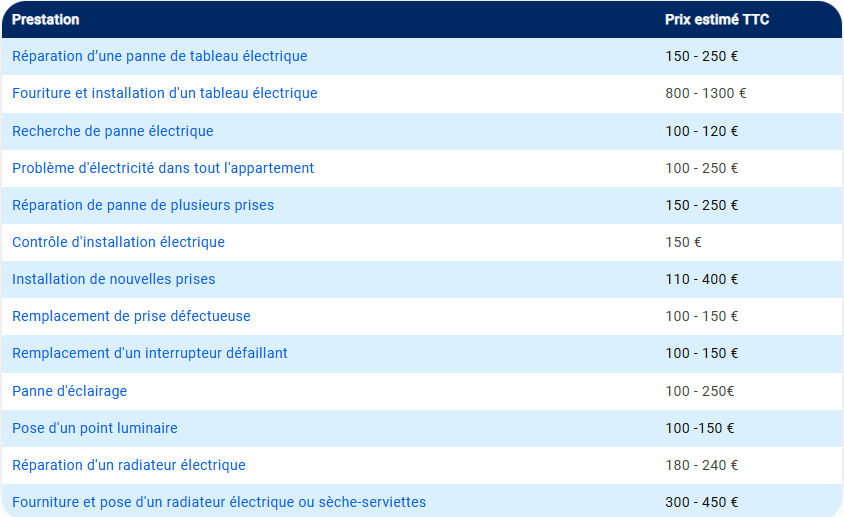
Task: Select the '300 - 450 €' price
Action: (701, 502)
